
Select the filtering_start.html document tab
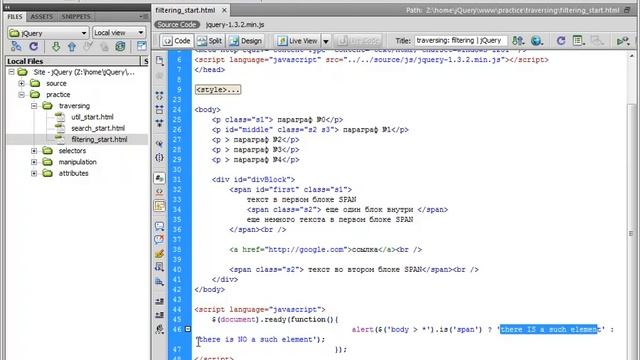coord(185,10)
